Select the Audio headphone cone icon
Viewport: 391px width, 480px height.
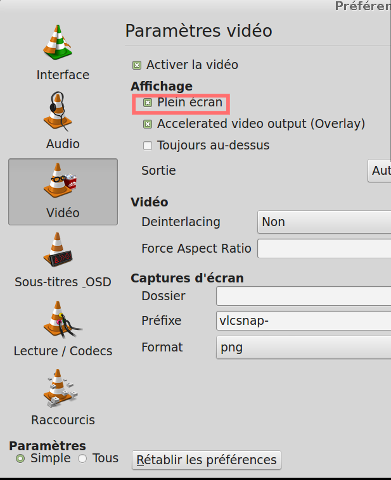58,111
